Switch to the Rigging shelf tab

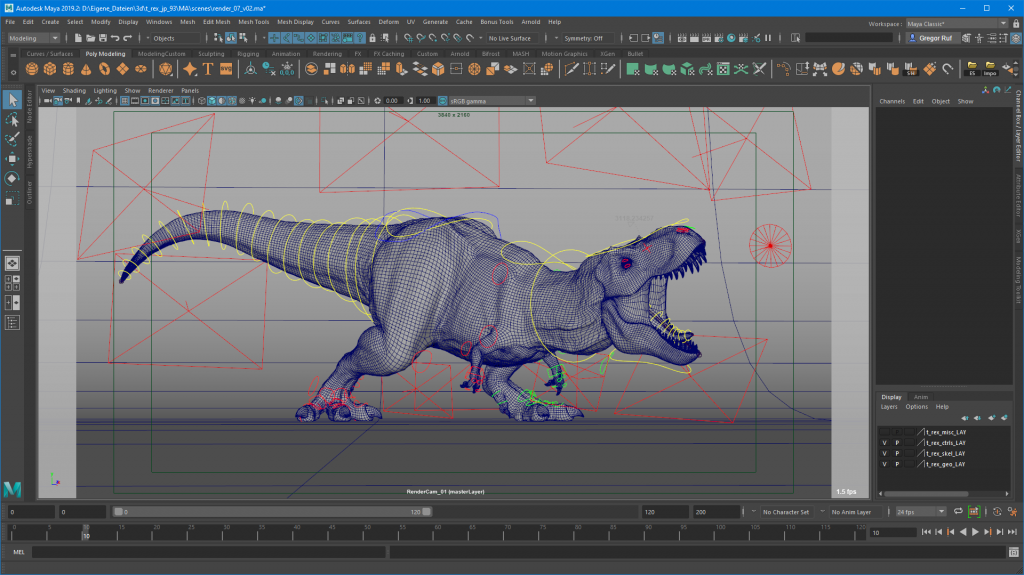click(248, 54)
